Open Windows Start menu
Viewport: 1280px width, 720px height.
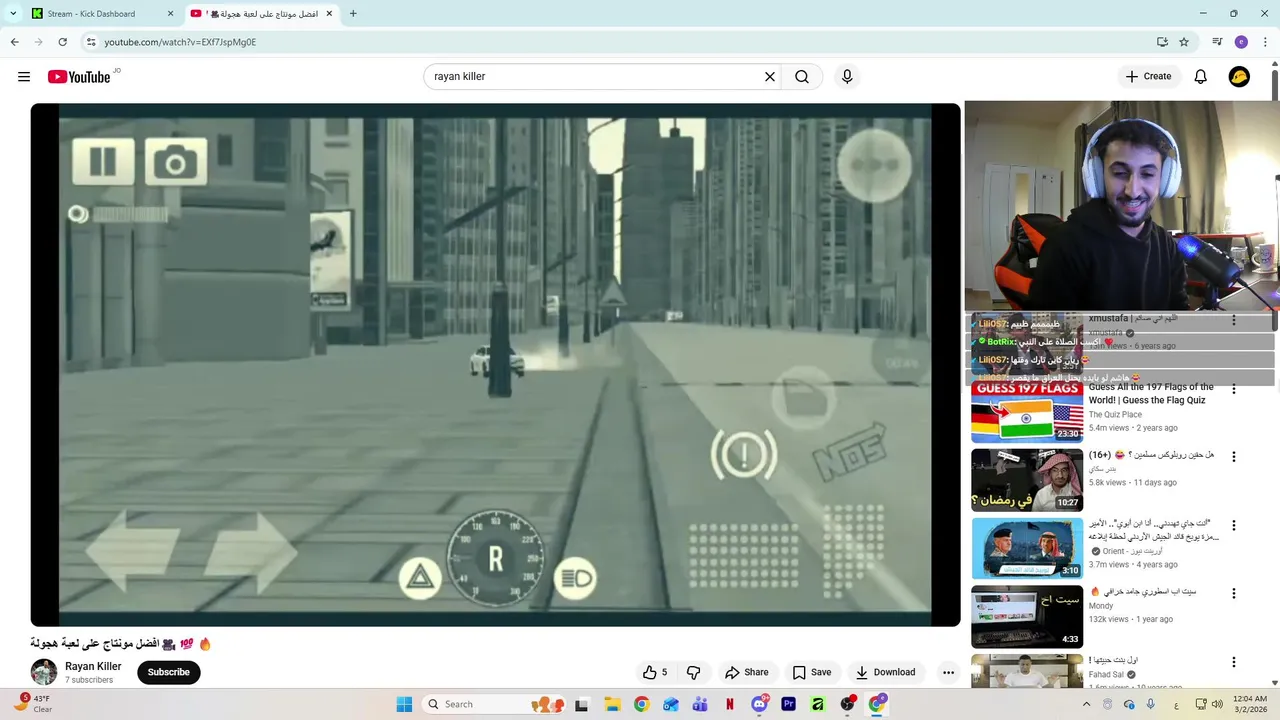point(404,704)
